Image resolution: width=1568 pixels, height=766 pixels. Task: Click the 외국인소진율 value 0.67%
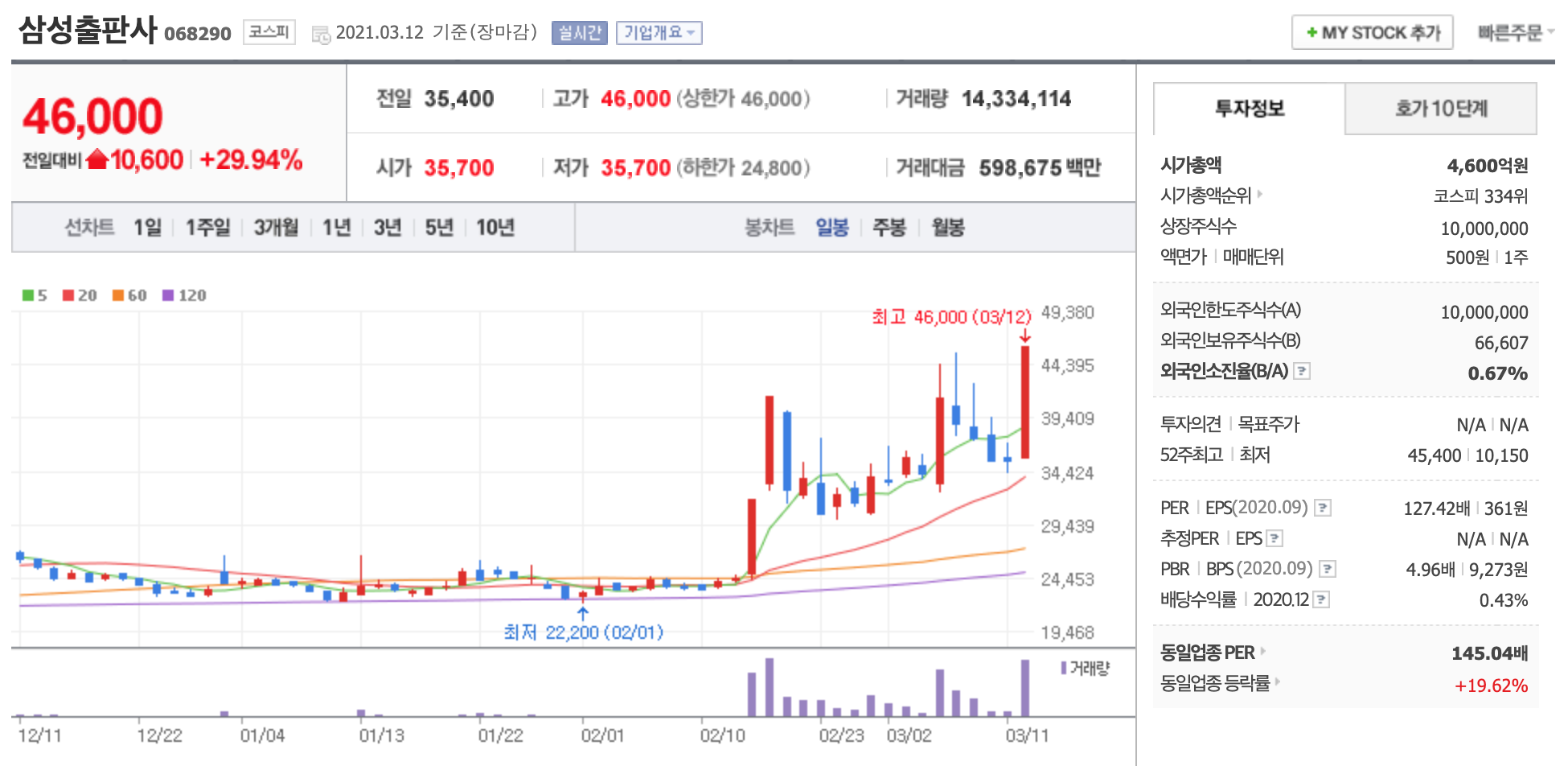pos(1498,373)
